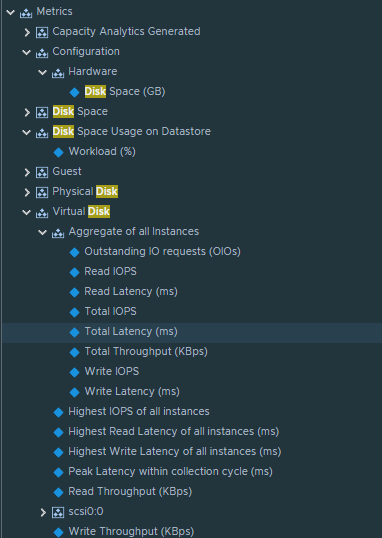This screenshot has height=538, width=382.
Task: Select Highest Write Latency of all instances
Action: pyautogui.click(x=175, y=452)
